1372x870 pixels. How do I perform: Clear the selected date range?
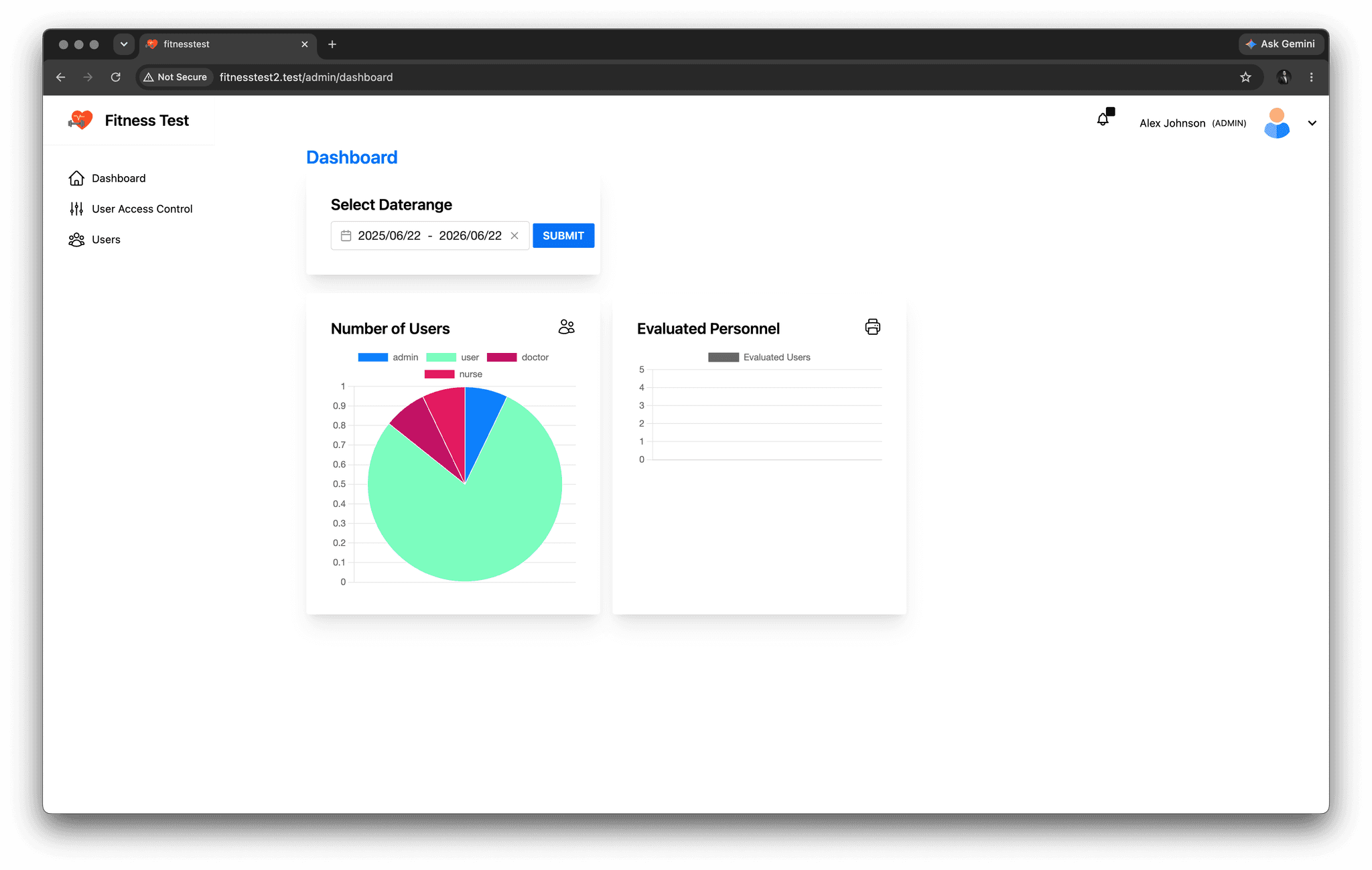click(x=514, y=236)
